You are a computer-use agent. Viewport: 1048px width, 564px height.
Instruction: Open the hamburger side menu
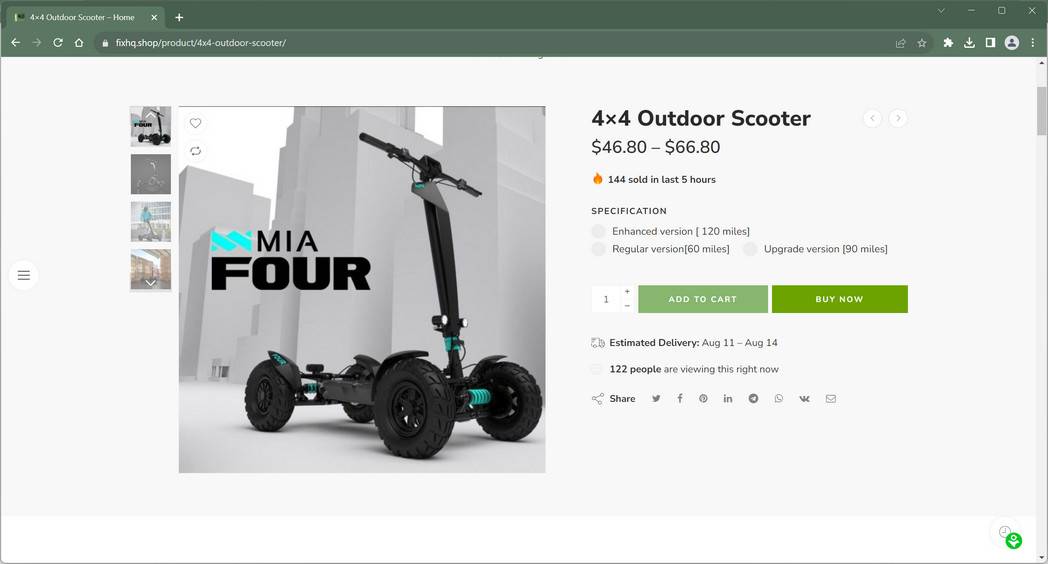[x=23, y=275]
